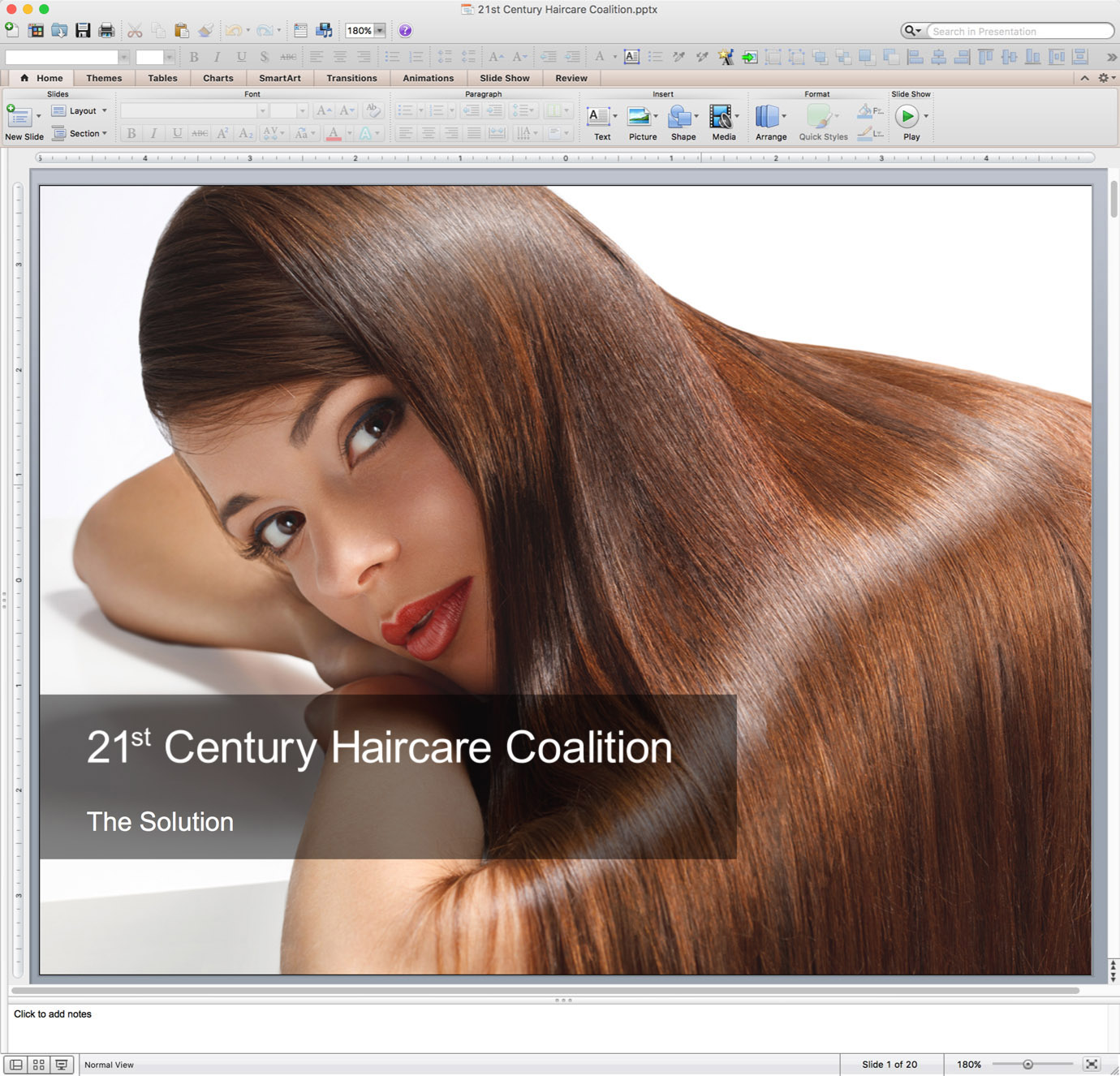Switch to Slide Sorter view
The width and height of the screenshot is (1120, 1076).
[x=38, y=1065]
